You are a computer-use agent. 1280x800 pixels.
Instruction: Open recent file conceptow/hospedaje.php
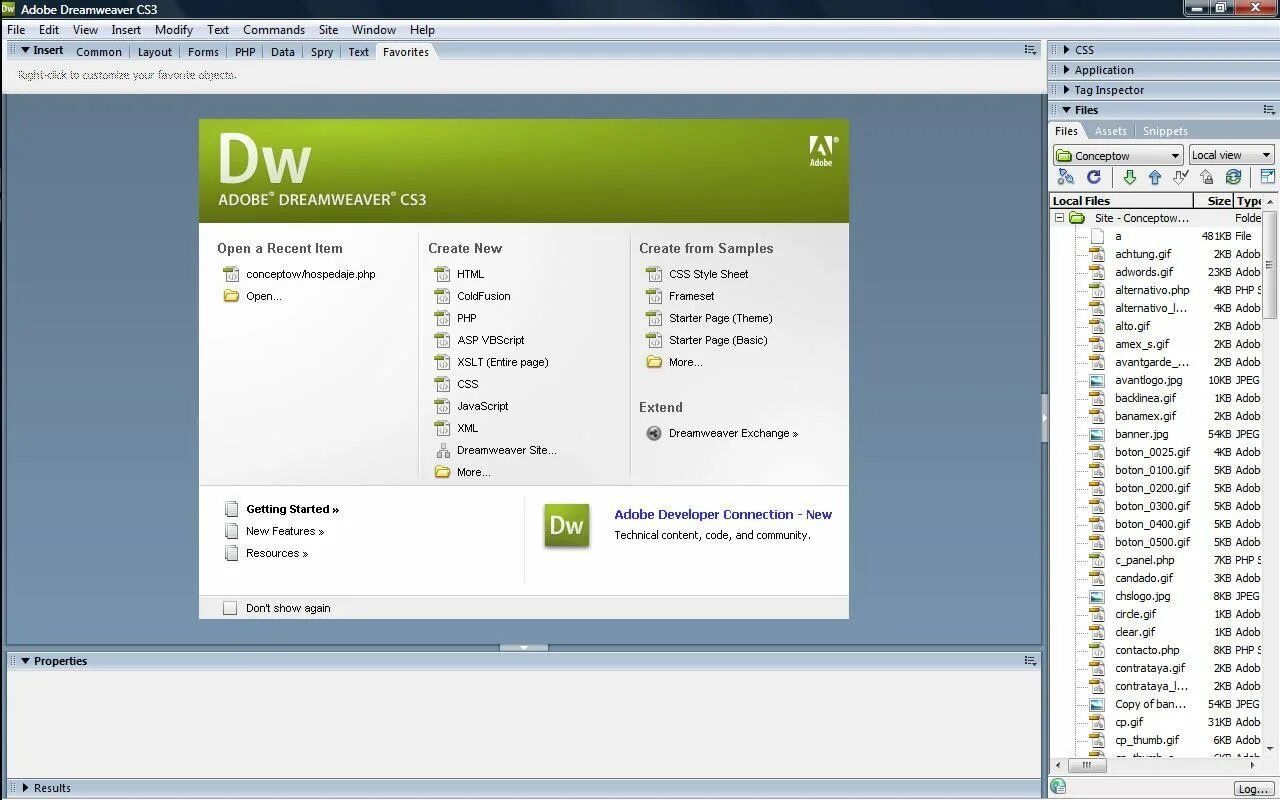pos(311,274)
